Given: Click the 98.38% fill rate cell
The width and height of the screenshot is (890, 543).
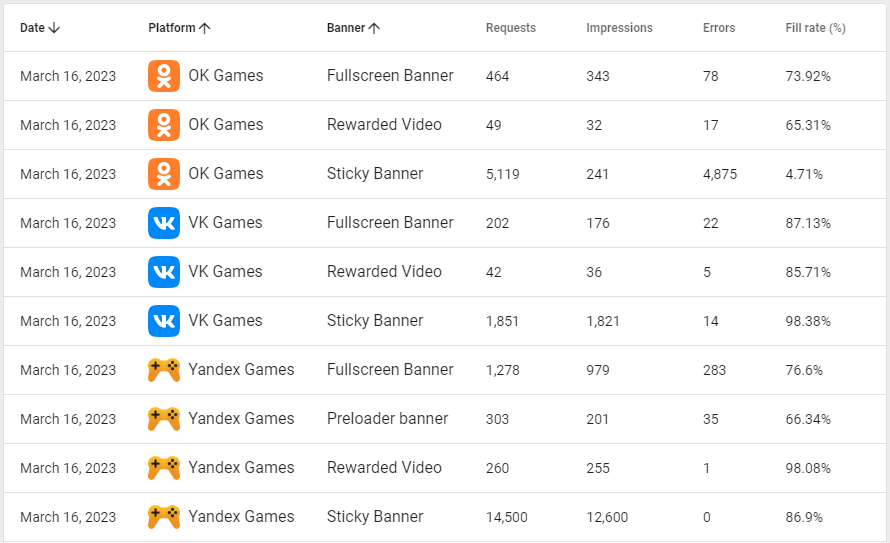Looking at the screenshot, I should pos(808,321).
